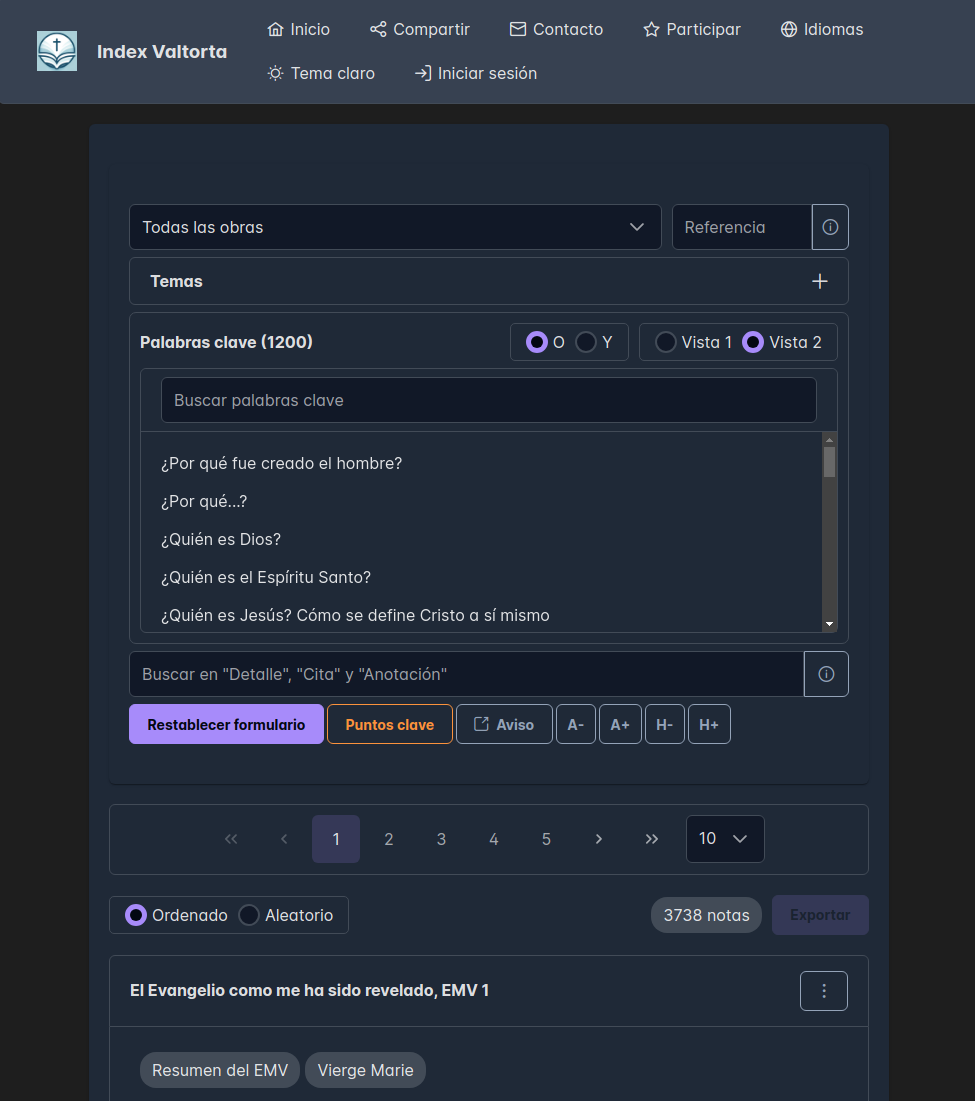This screenshot has height=1101, width=975.
Task: Open the Idiomas menu
Action: click(x=822, y=29)
